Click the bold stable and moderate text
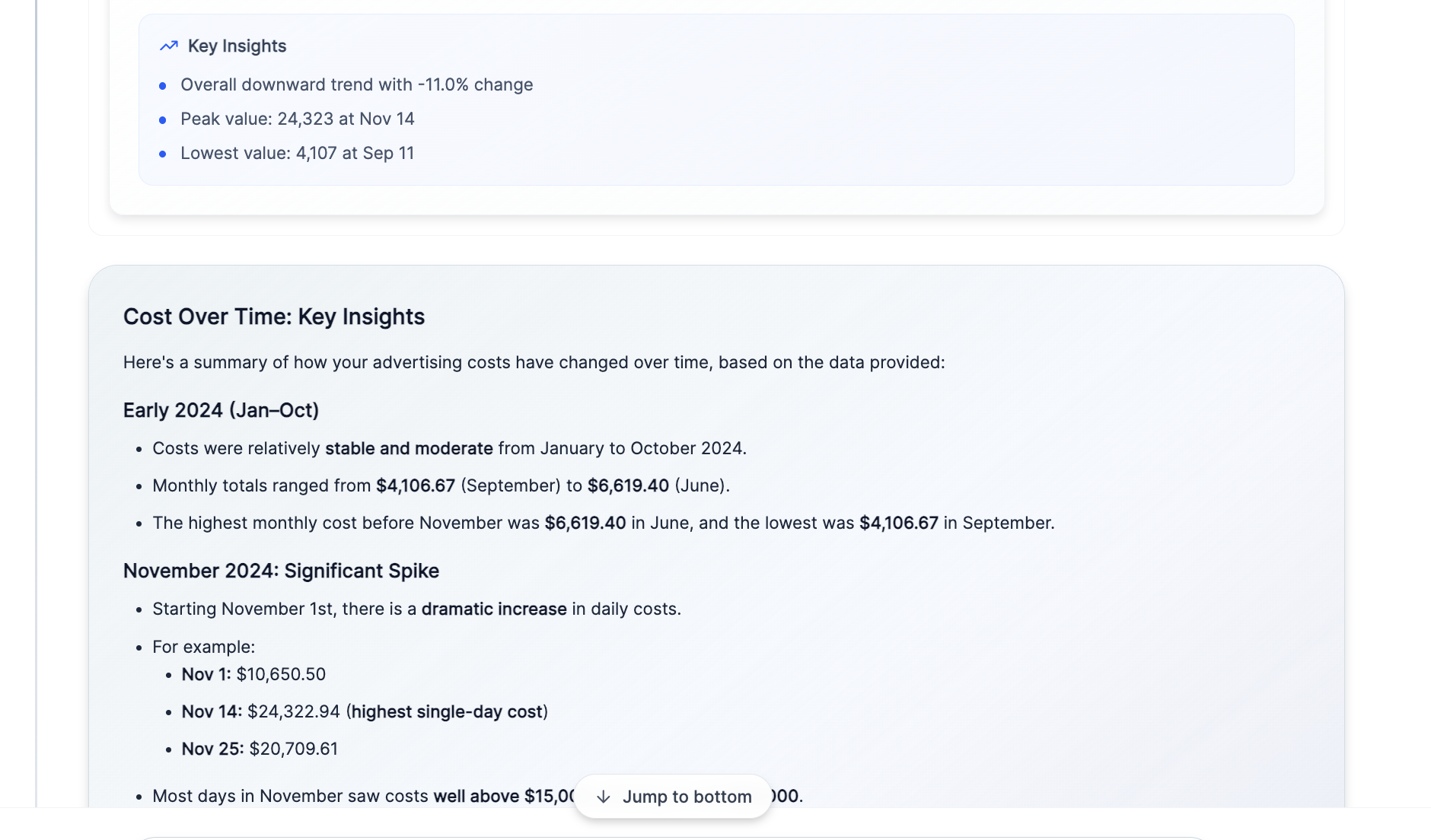Screen dimensions: 1431x840 [409, 448]
